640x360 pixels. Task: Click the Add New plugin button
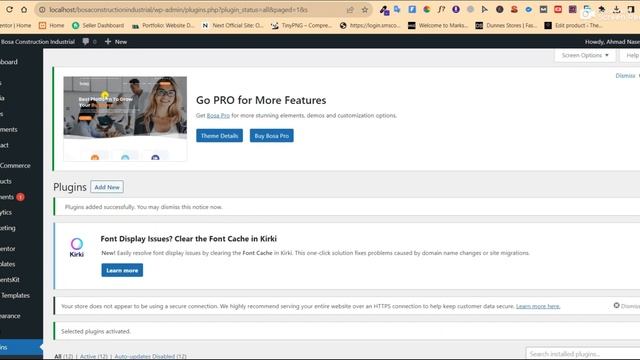[x=107, y=187]
